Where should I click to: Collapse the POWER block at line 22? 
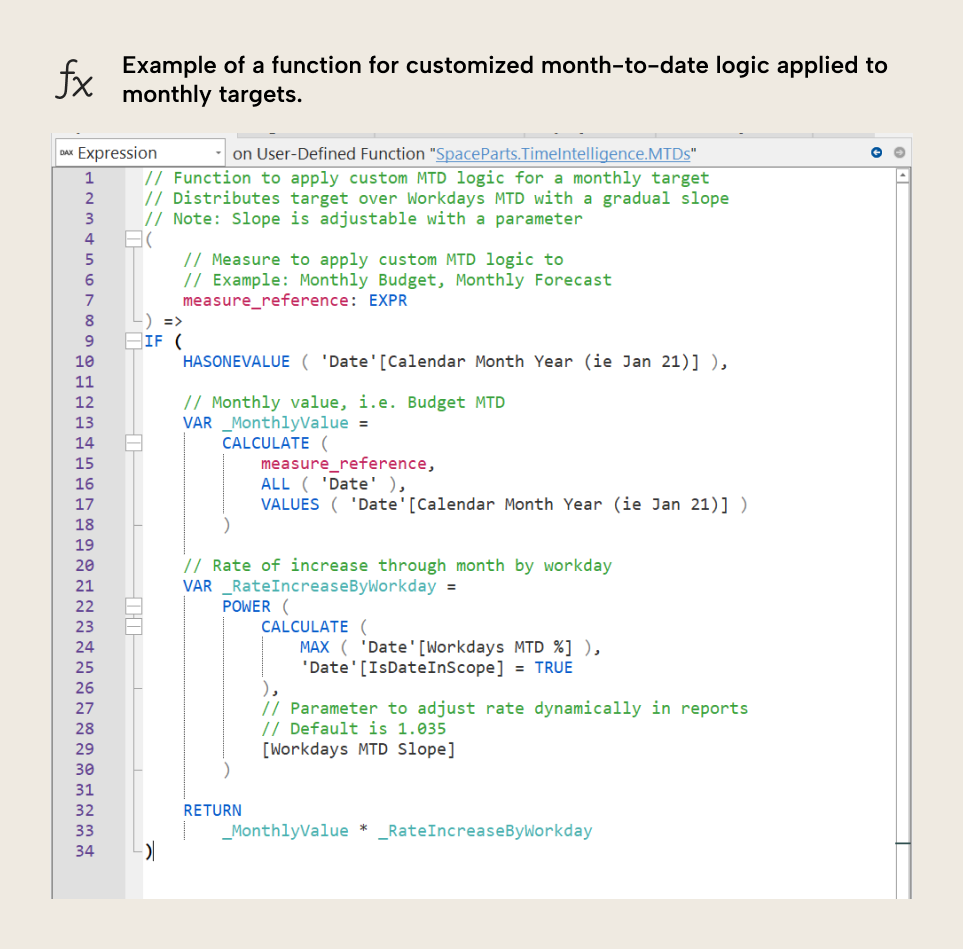click(x=136, y=605)
